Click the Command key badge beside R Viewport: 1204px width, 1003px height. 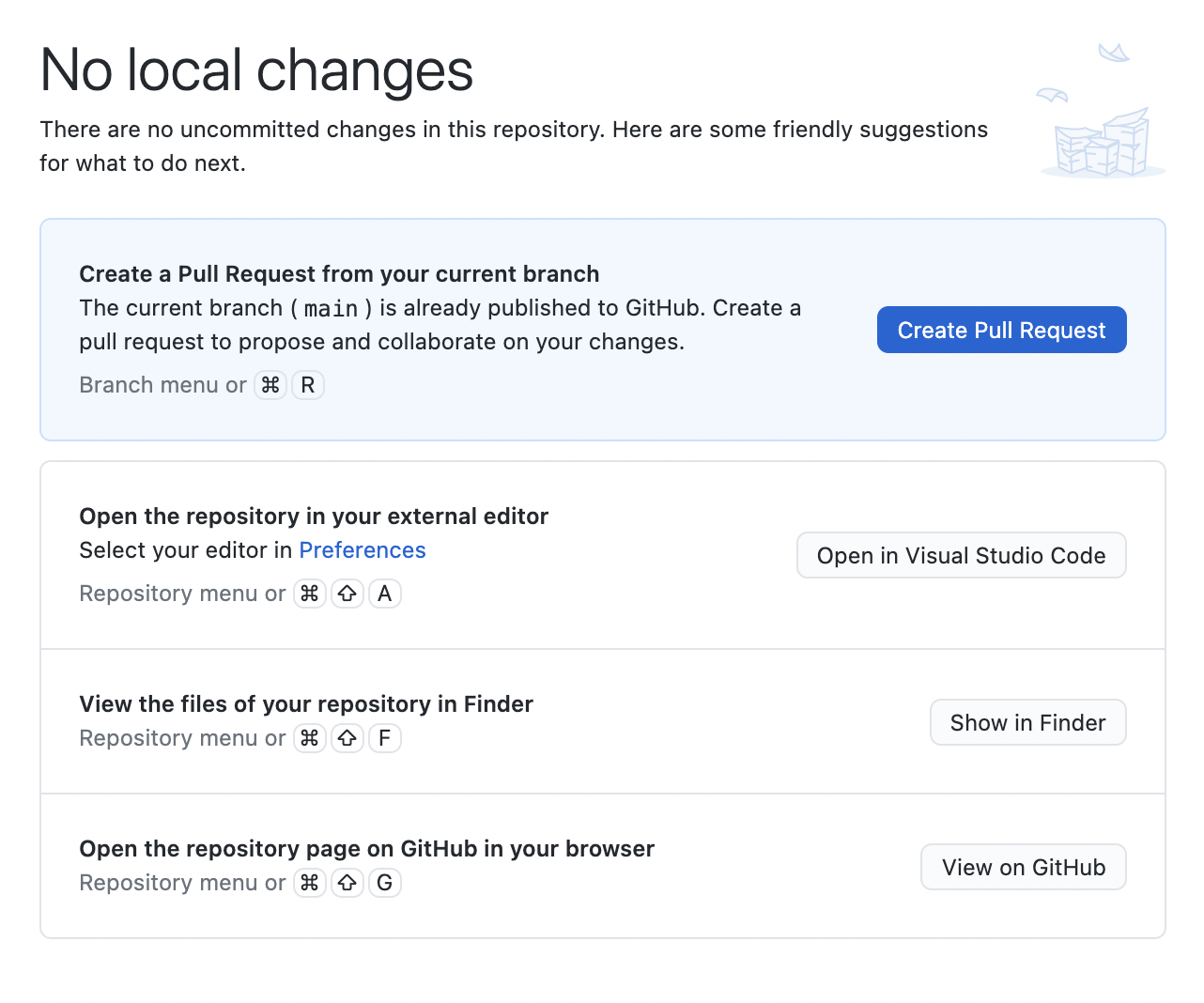(270, 385)
